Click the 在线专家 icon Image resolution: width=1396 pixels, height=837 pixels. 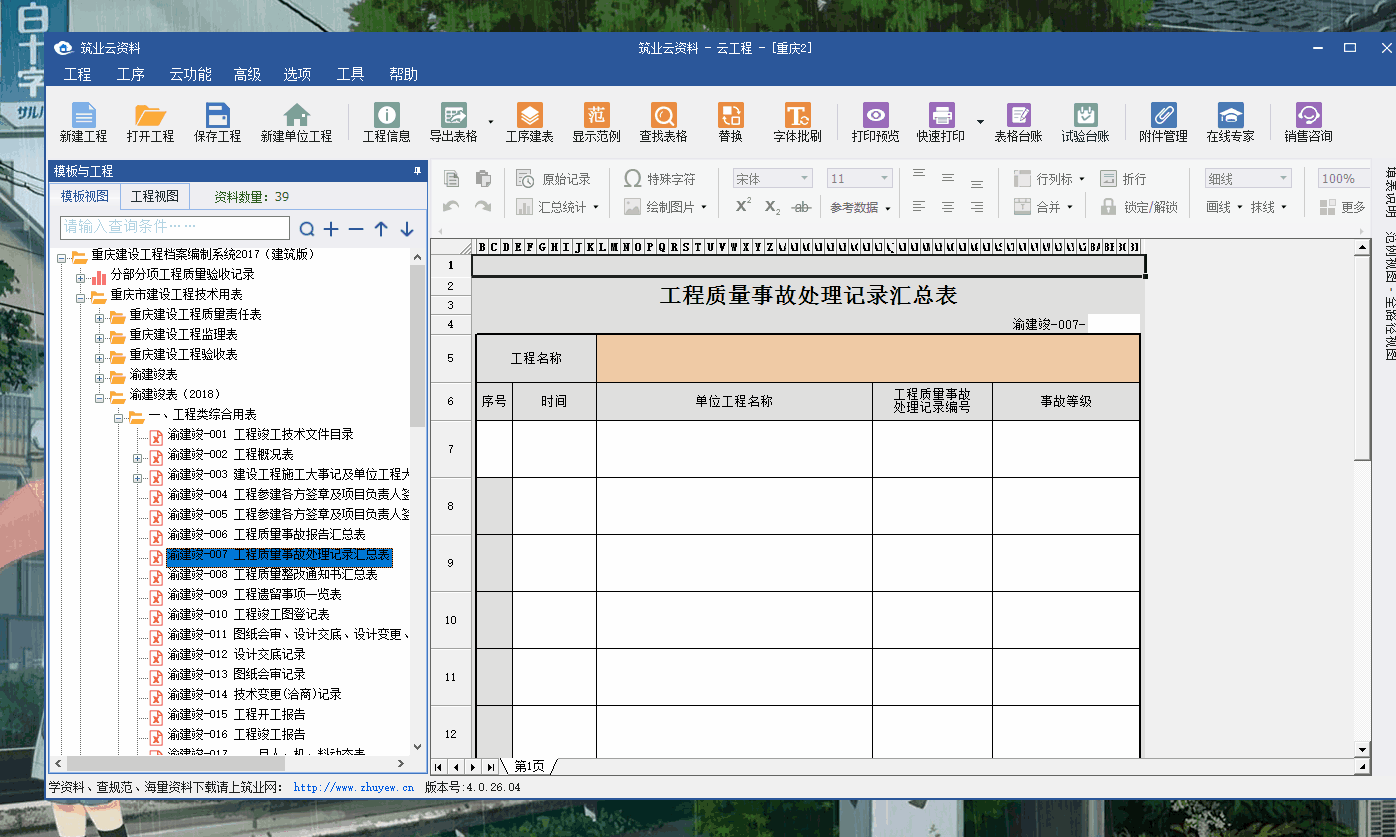(x=1230, y=116)
